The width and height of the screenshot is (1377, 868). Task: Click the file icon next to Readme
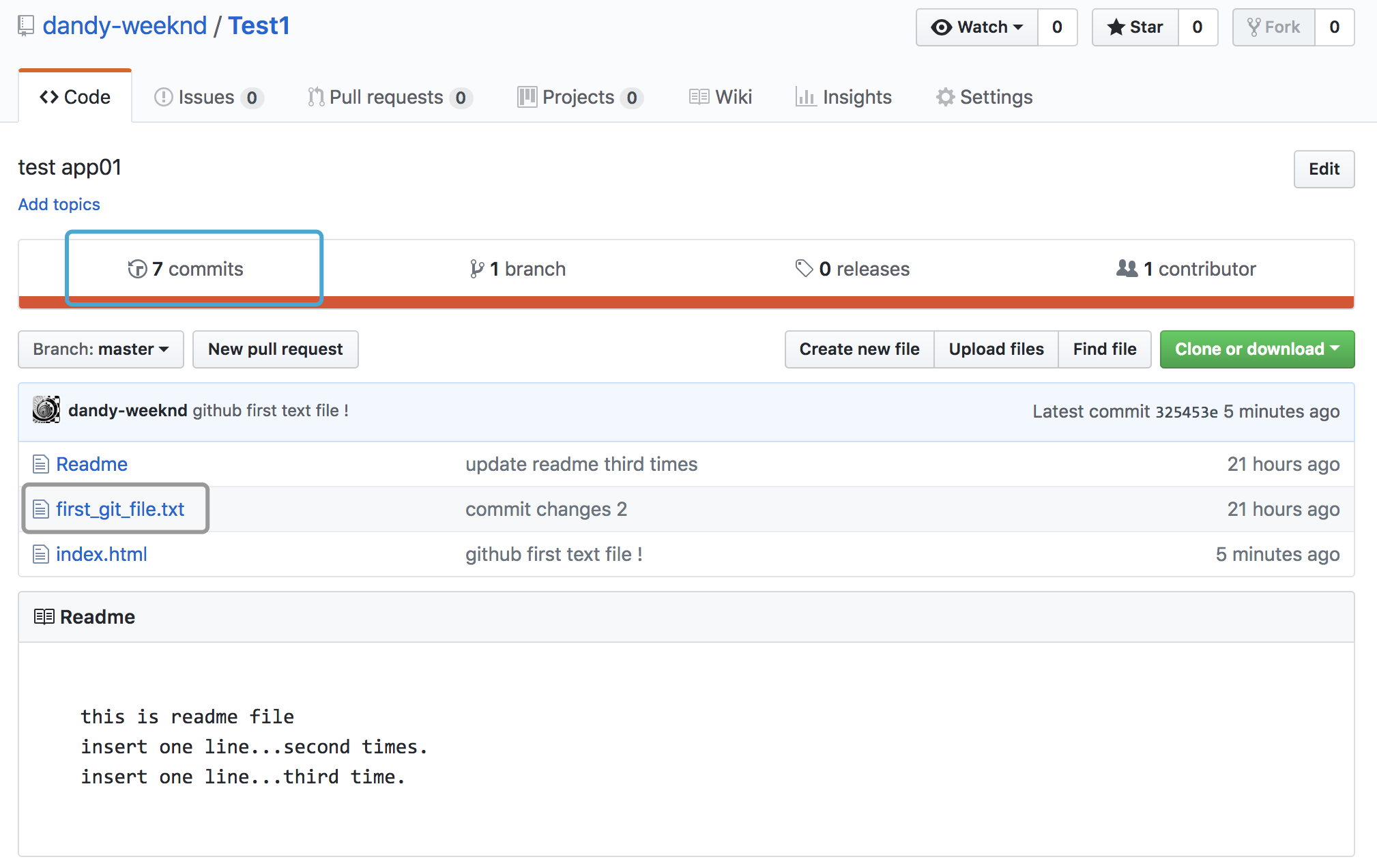[41, 464]
